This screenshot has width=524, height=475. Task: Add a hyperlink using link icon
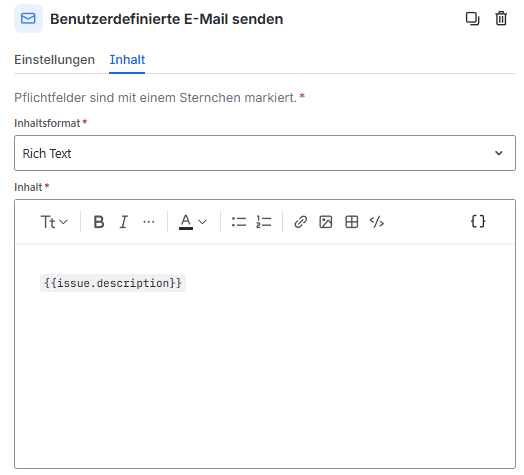[300, 222]
